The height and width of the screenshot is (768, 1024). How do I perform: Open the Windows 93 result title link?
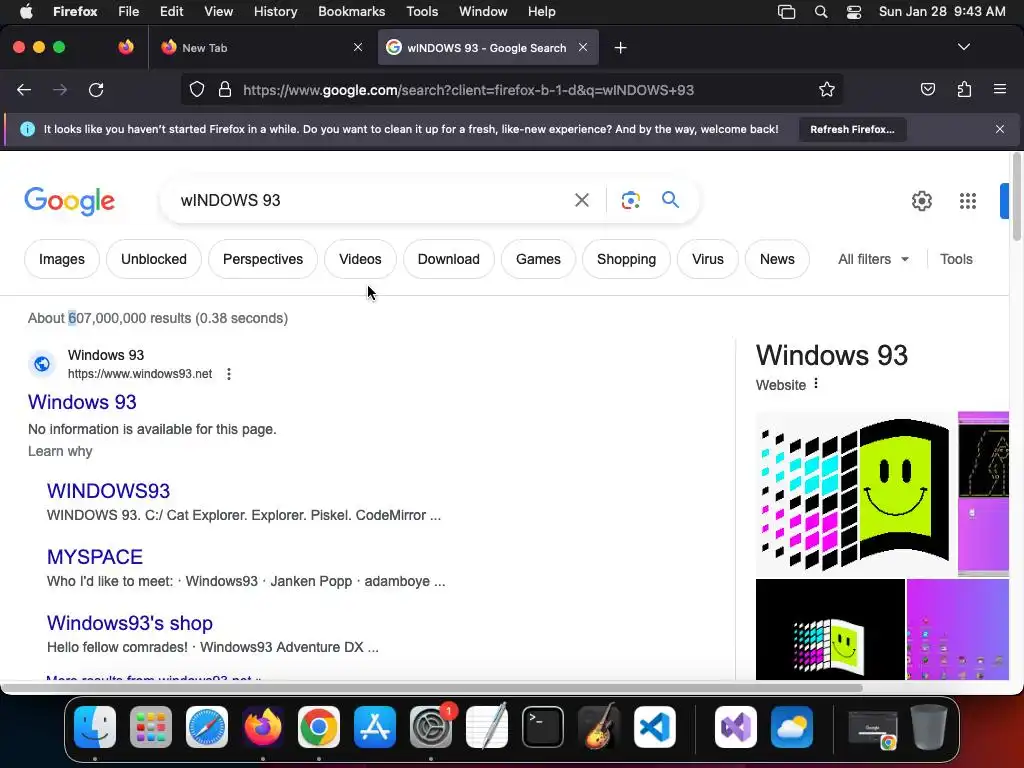(x=82, y=402)
